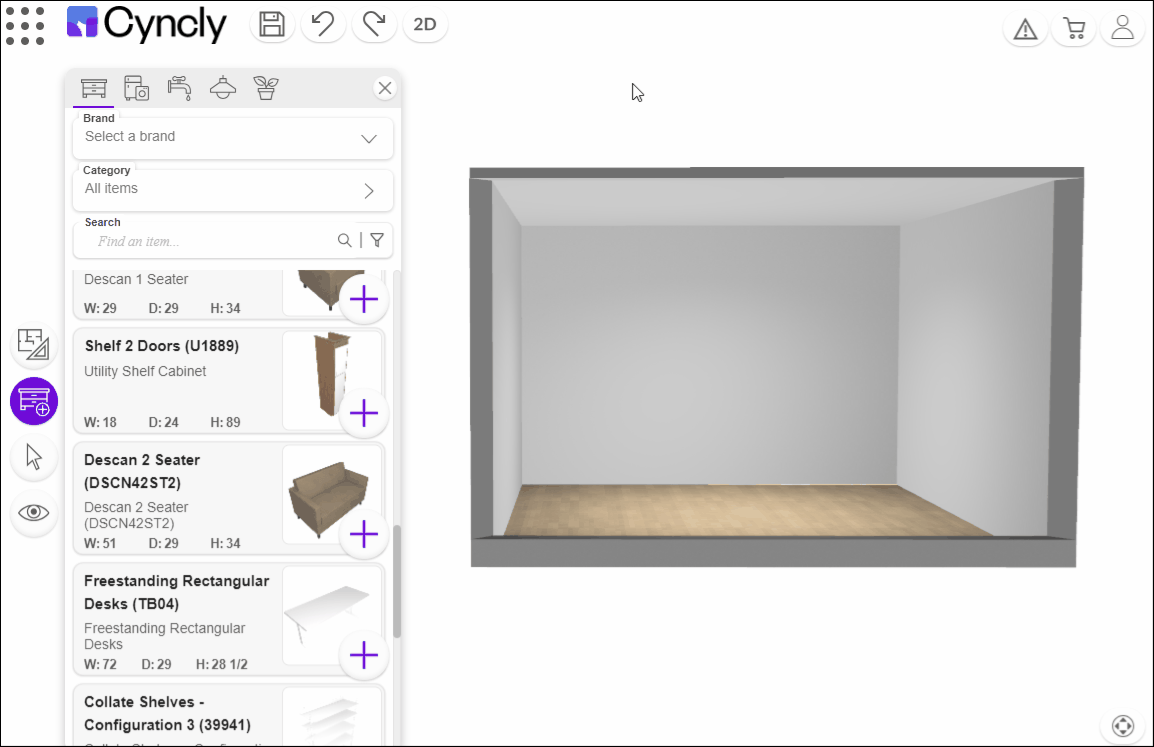
Task: Click the Find an item search field
Action: click(x=210, y=241)
